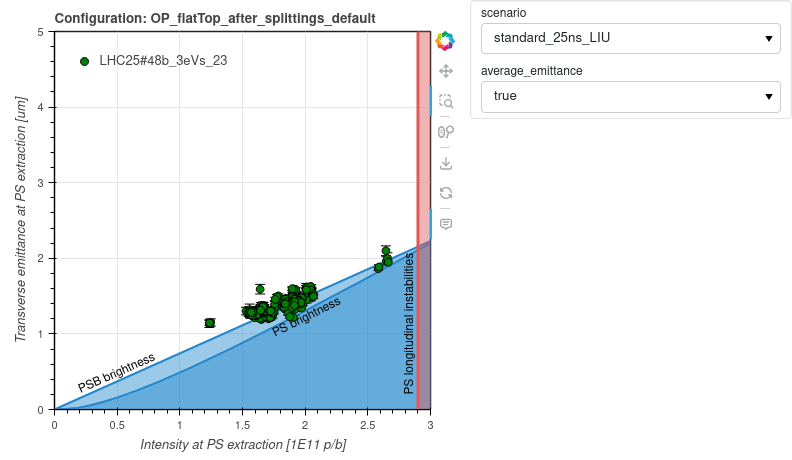Screen dimensions: 792x460
Task: Click the Bokeh logo icon
Action: point(446,41)
